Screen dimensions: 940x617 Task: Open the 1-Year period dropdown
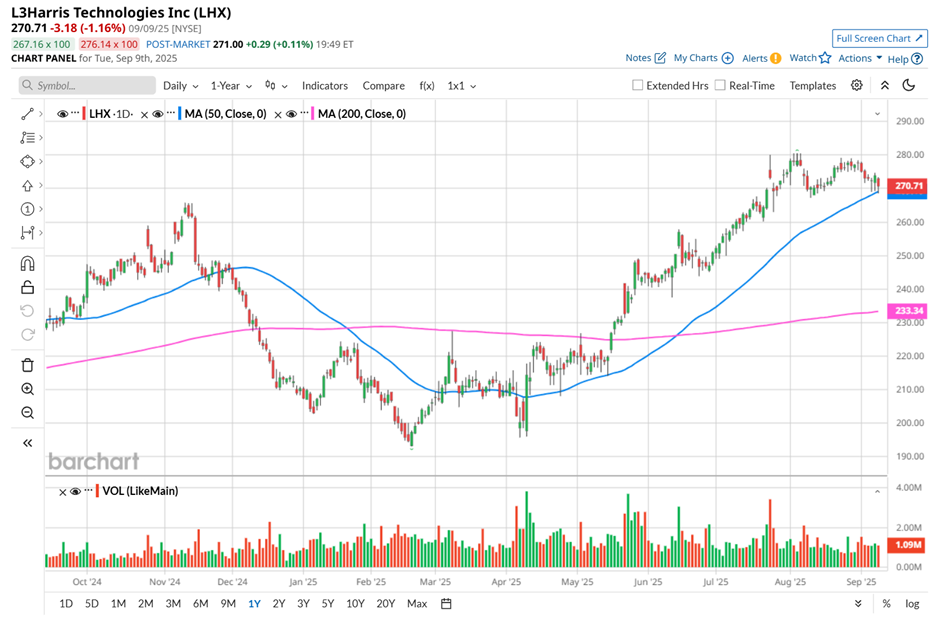231,86
